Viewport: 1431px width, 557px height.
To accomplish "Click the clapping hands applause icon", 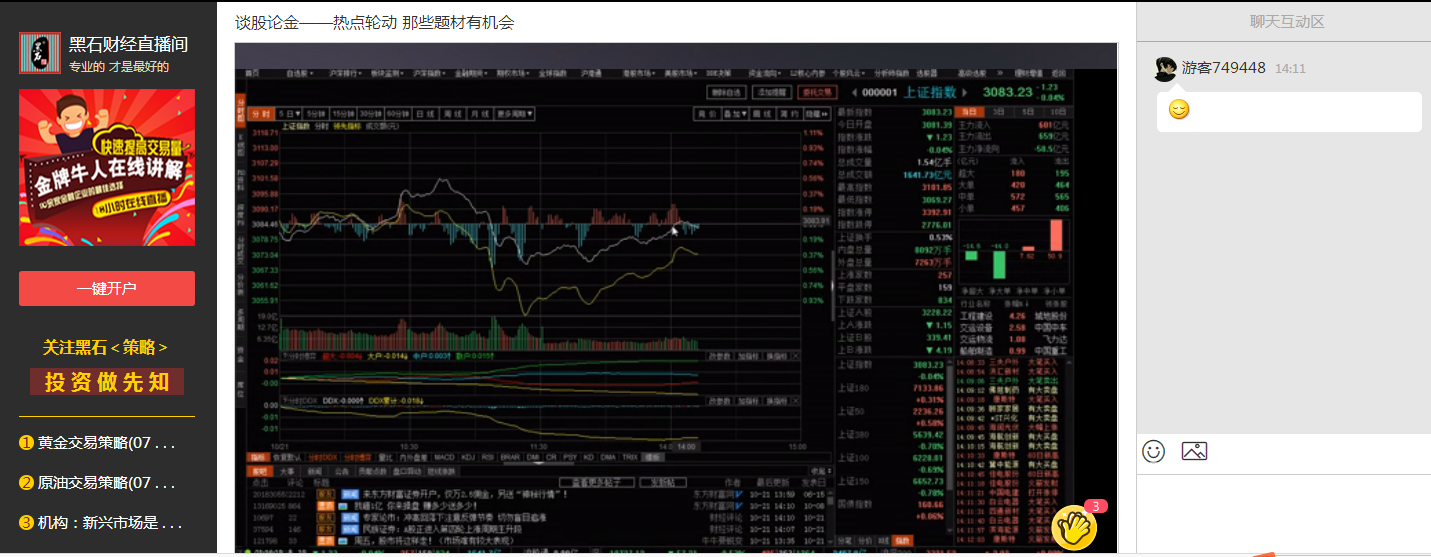I will click(x=1074, y=528).
